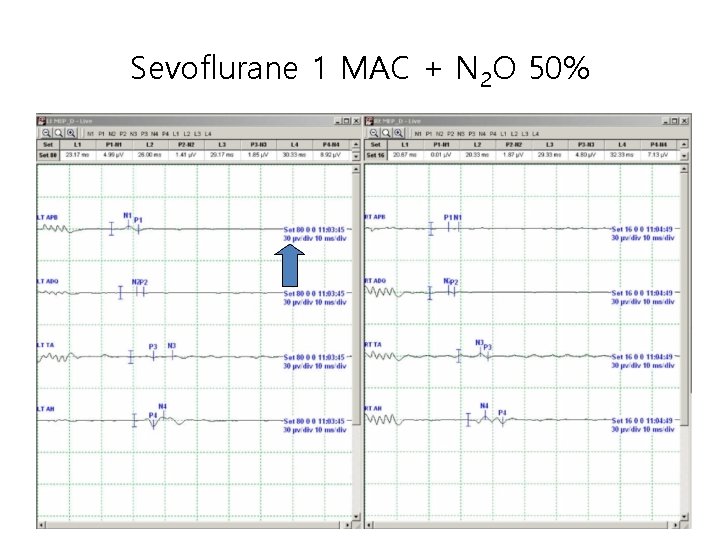Click the Lt MEP waveform vertical scroll-up arrow

coord(356,169)
